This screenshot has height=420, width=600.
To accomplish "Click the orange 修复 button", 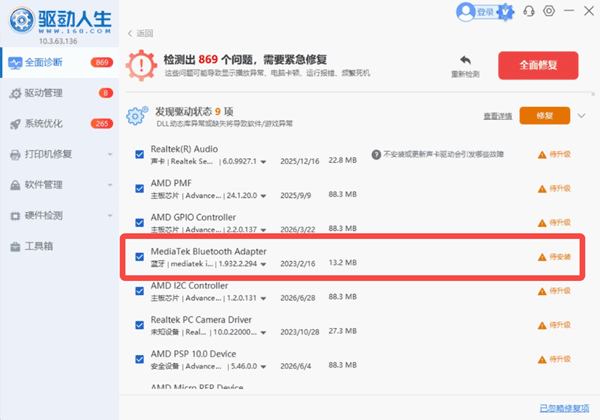I will click(545, 116).
